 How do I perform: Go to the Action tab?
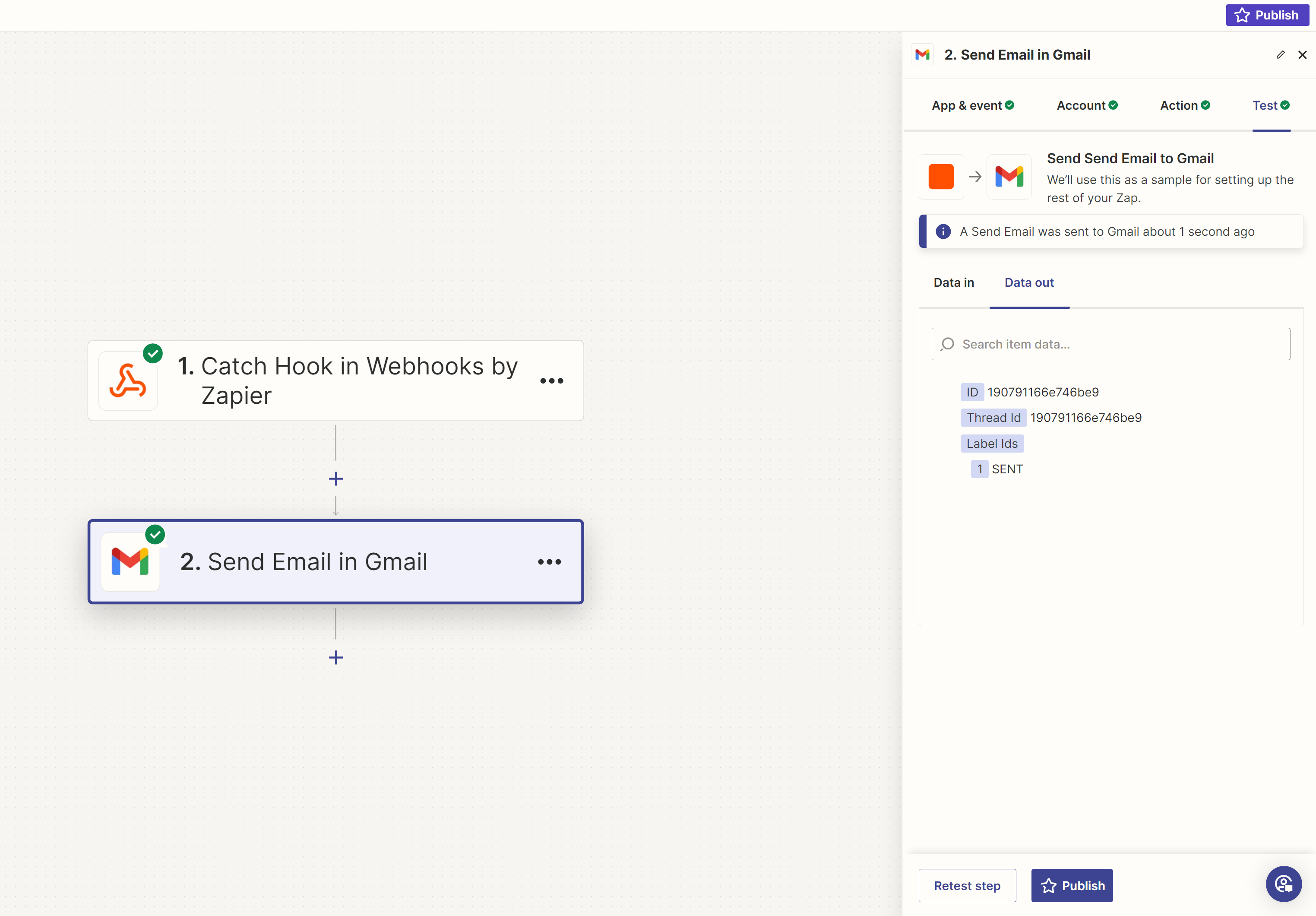tap(1185, 105)
